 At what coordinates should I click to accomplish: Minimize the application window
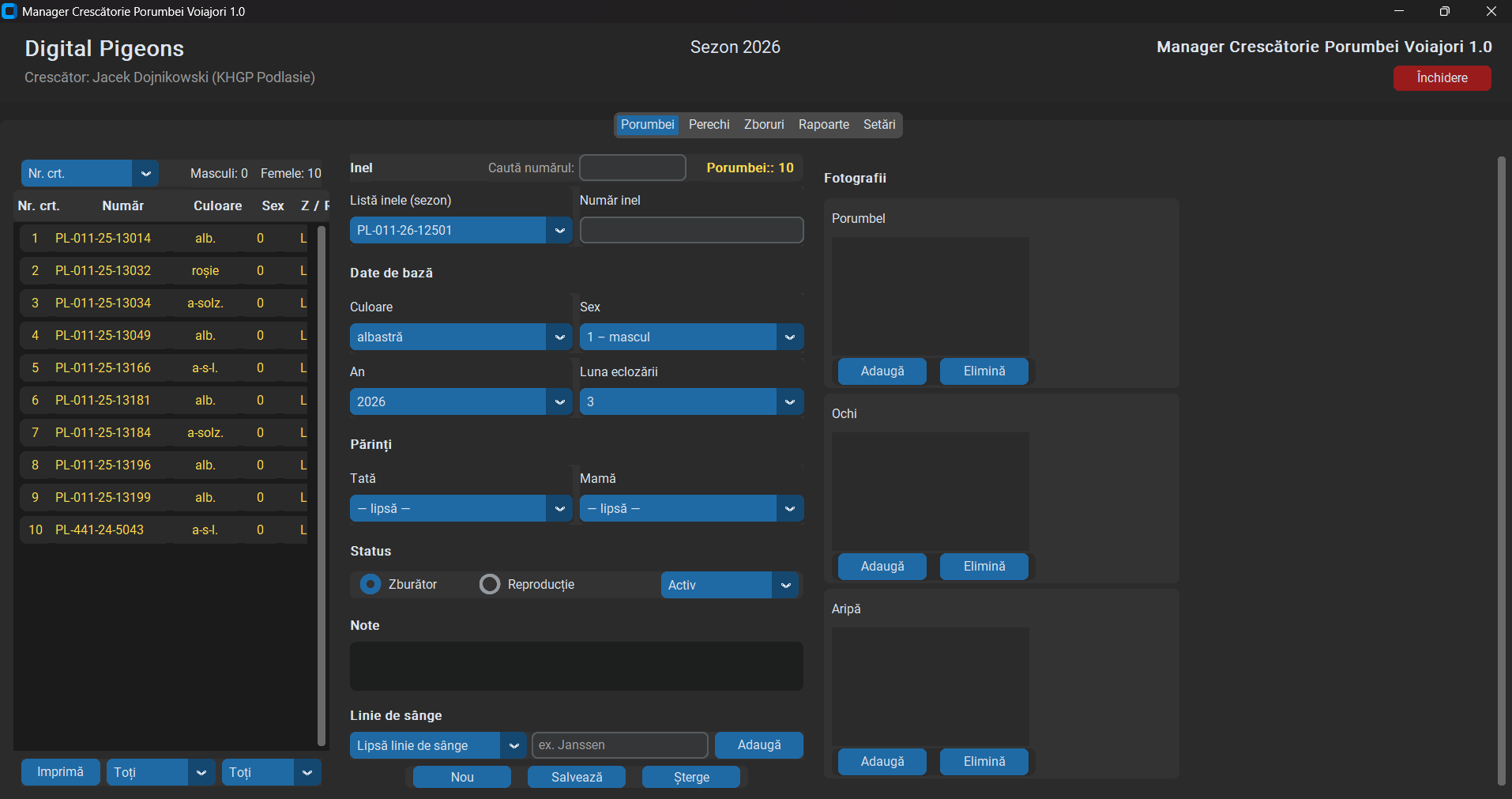pos(1398,11)
